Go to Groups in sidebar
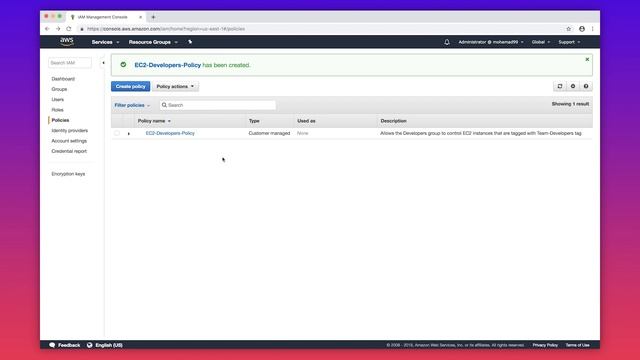 point(59,89)
